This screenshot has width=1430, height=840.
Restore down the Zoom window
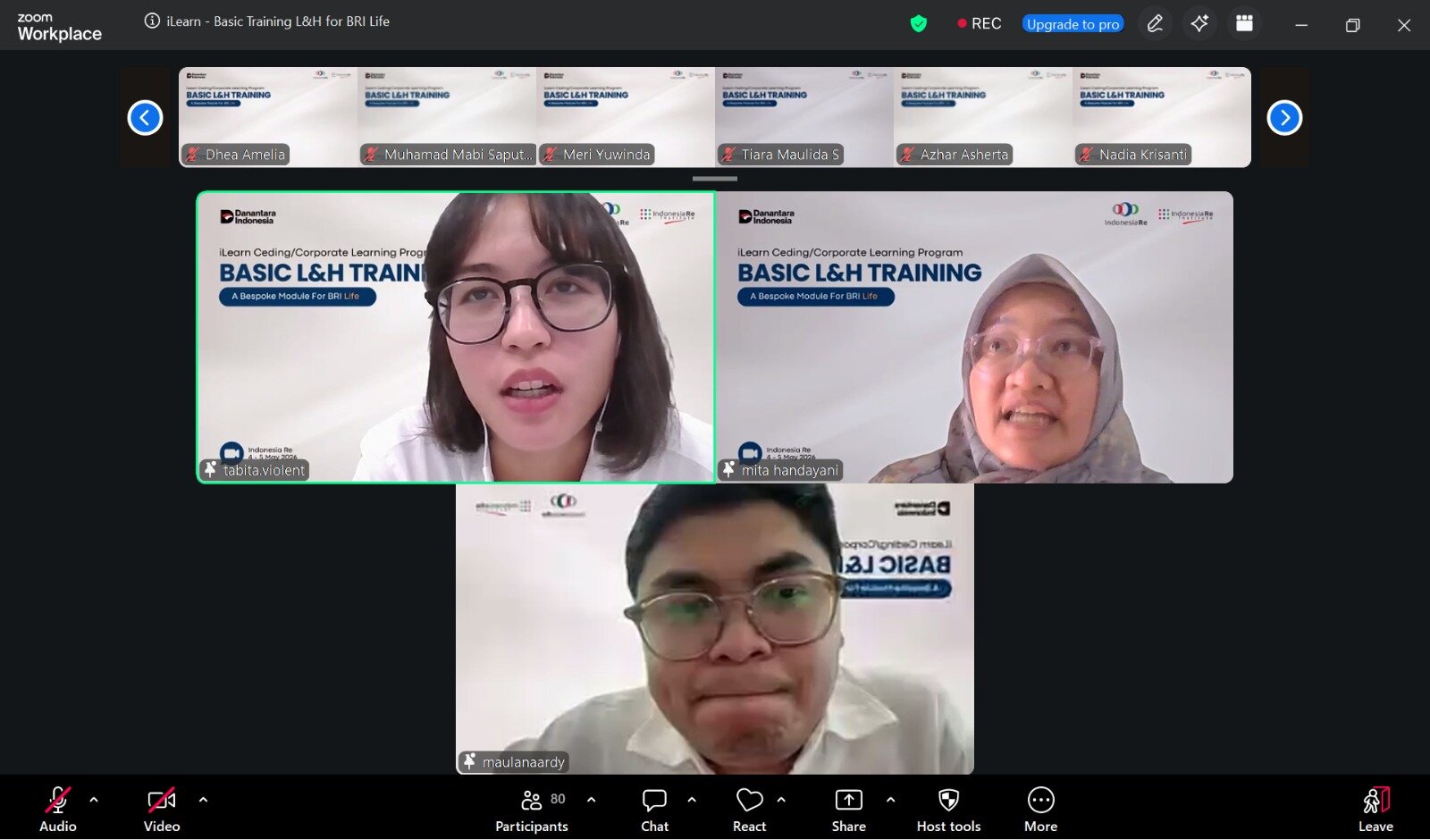pos(1352,25)
